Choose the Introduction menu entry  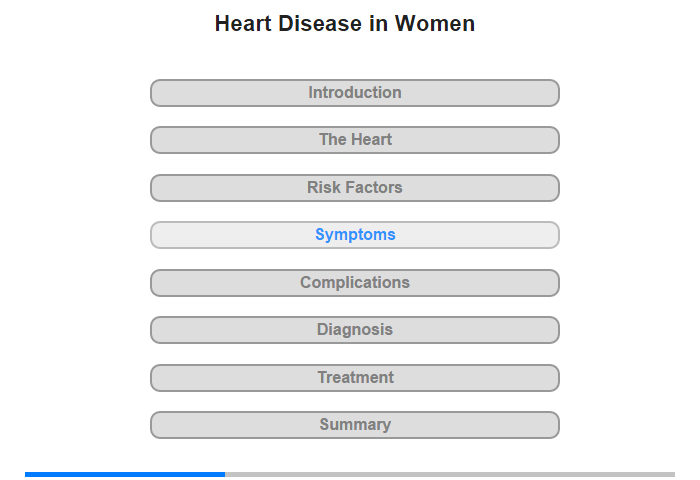[354, 93]
